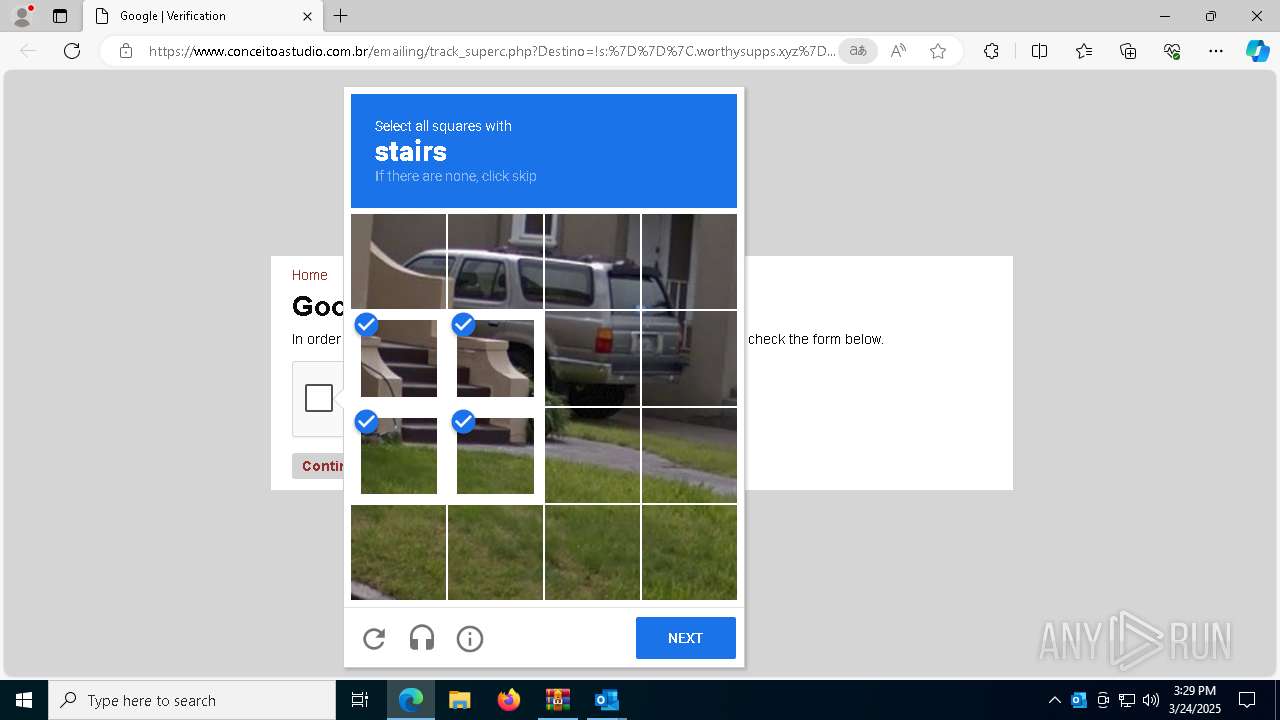Open Edge Settings and more menu
Screen dimensions: 1280x720
pyautogui.click(x=1216, y=51)
